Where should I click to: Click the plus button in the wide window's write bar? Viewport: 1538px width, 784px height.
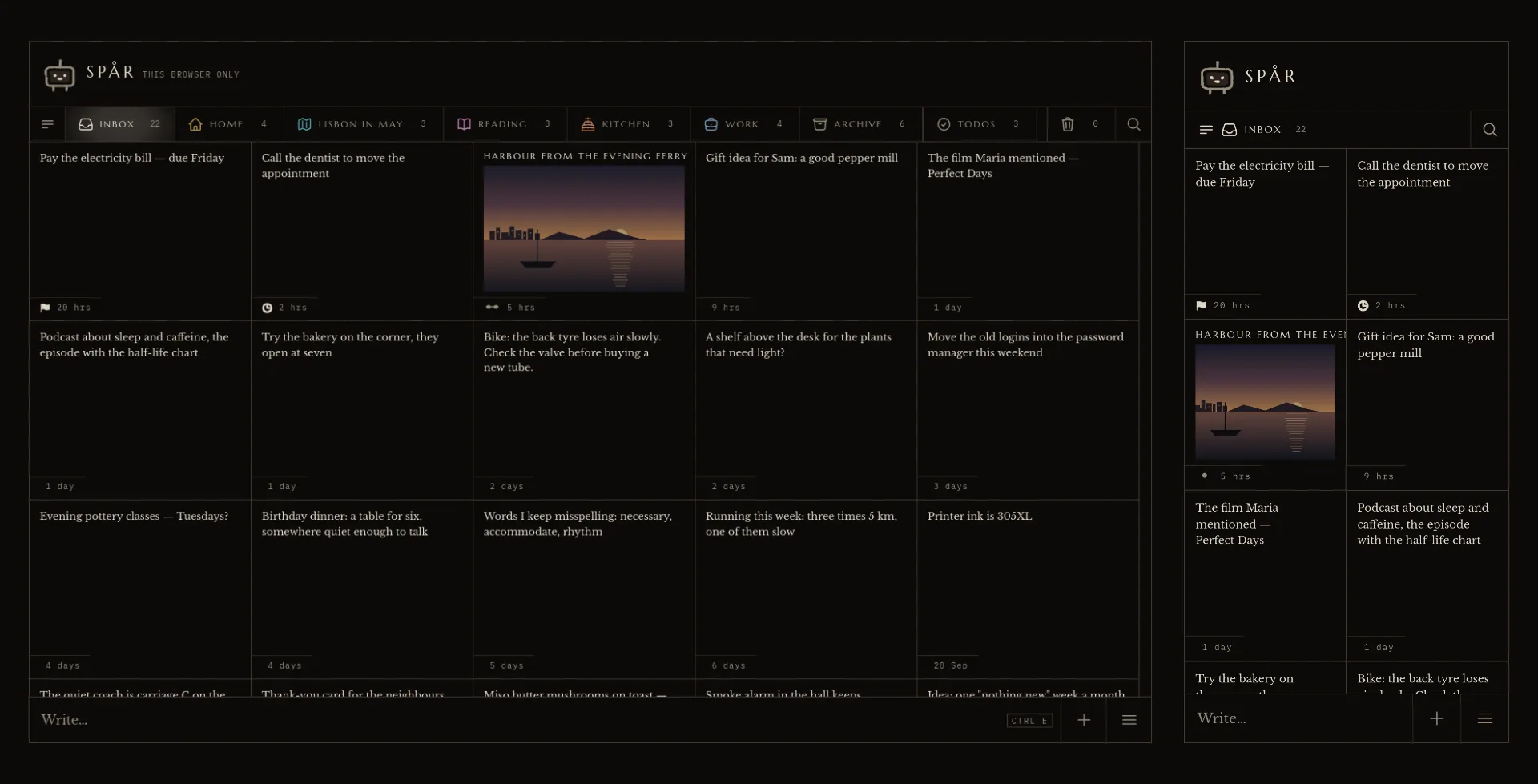pyautogui.click(x=1084, y=720)
